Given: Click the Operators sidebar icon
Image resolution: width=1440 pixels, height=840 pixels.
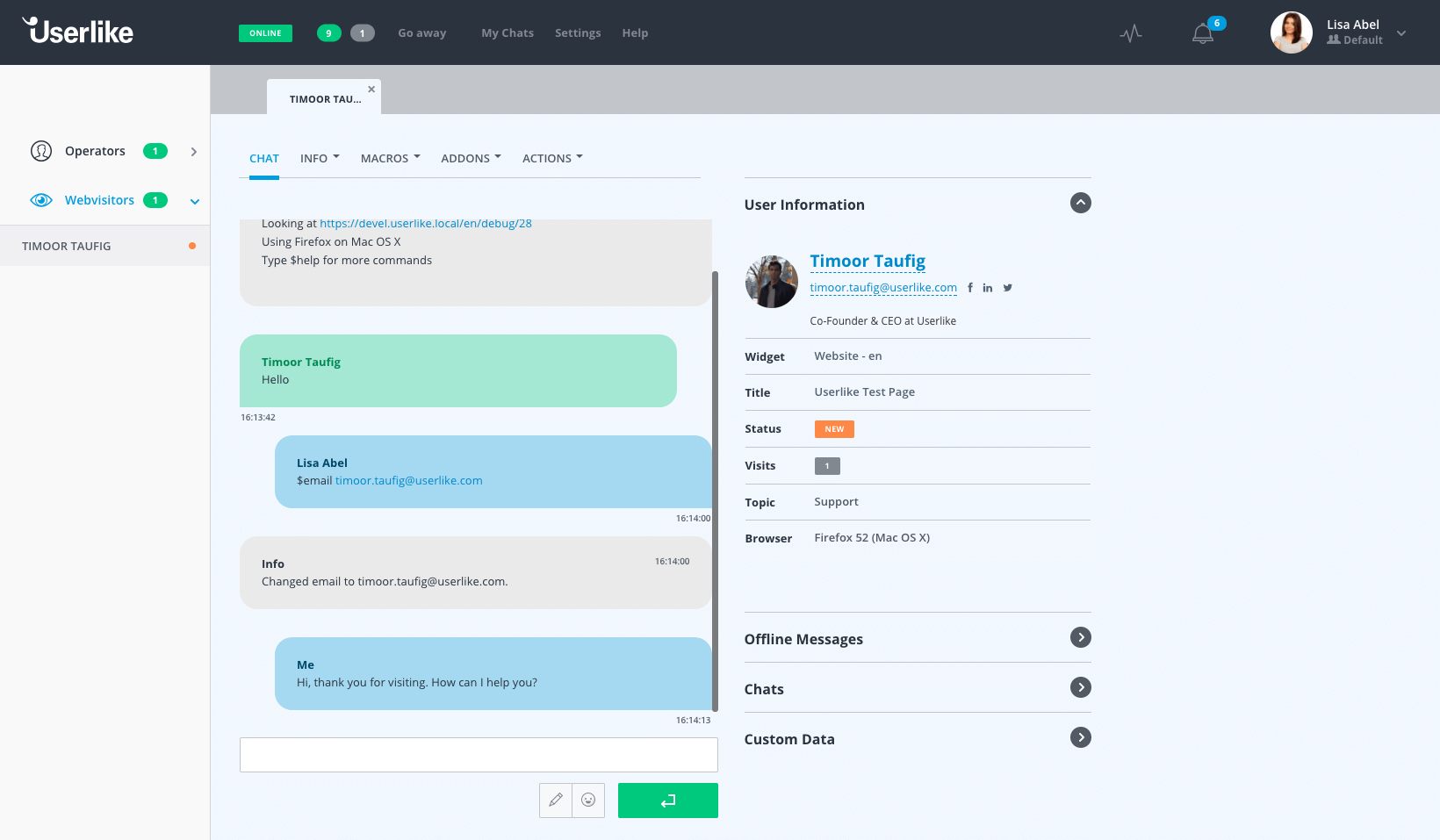Looking at the screenshot, I should 41,151.
